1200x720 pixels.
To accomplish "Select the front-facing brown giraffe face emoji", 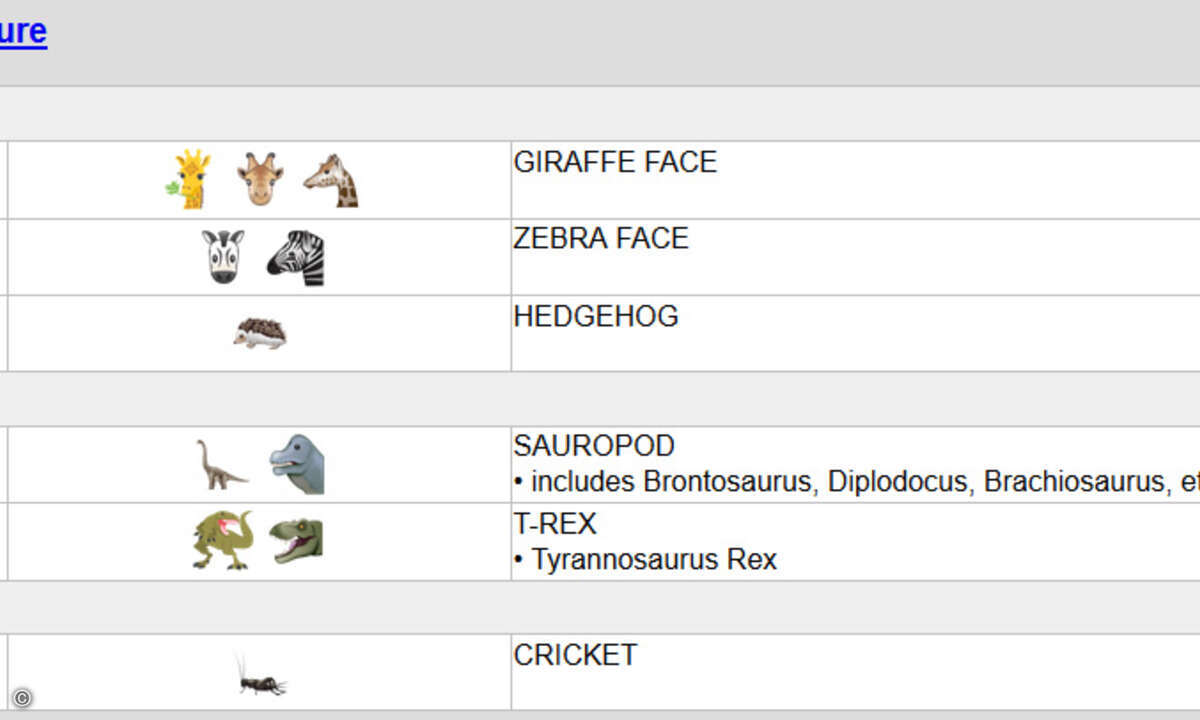I will point(260,180).
